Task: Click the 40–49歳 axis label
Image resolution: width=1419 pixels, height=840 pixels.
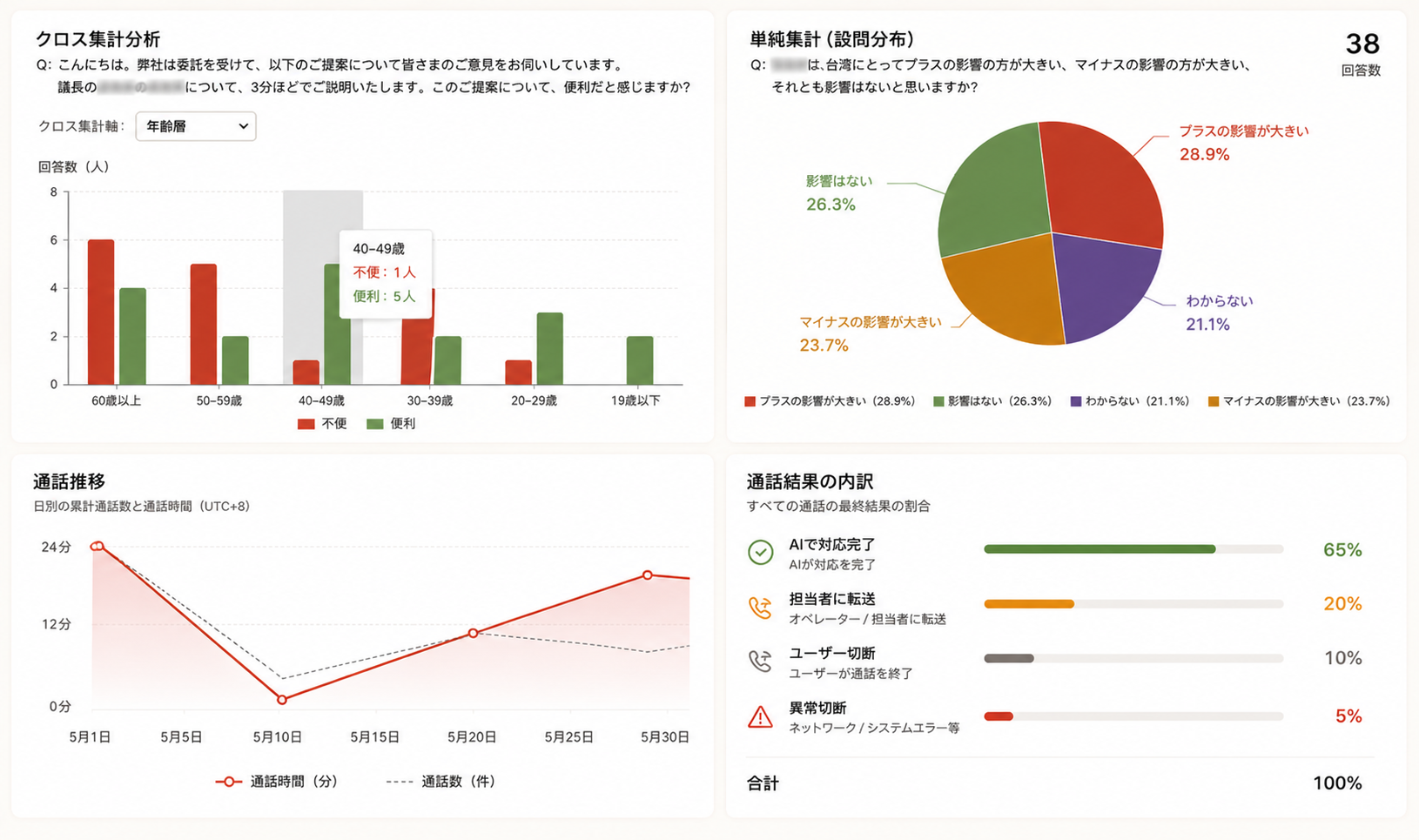Action: tap(321, 401)
